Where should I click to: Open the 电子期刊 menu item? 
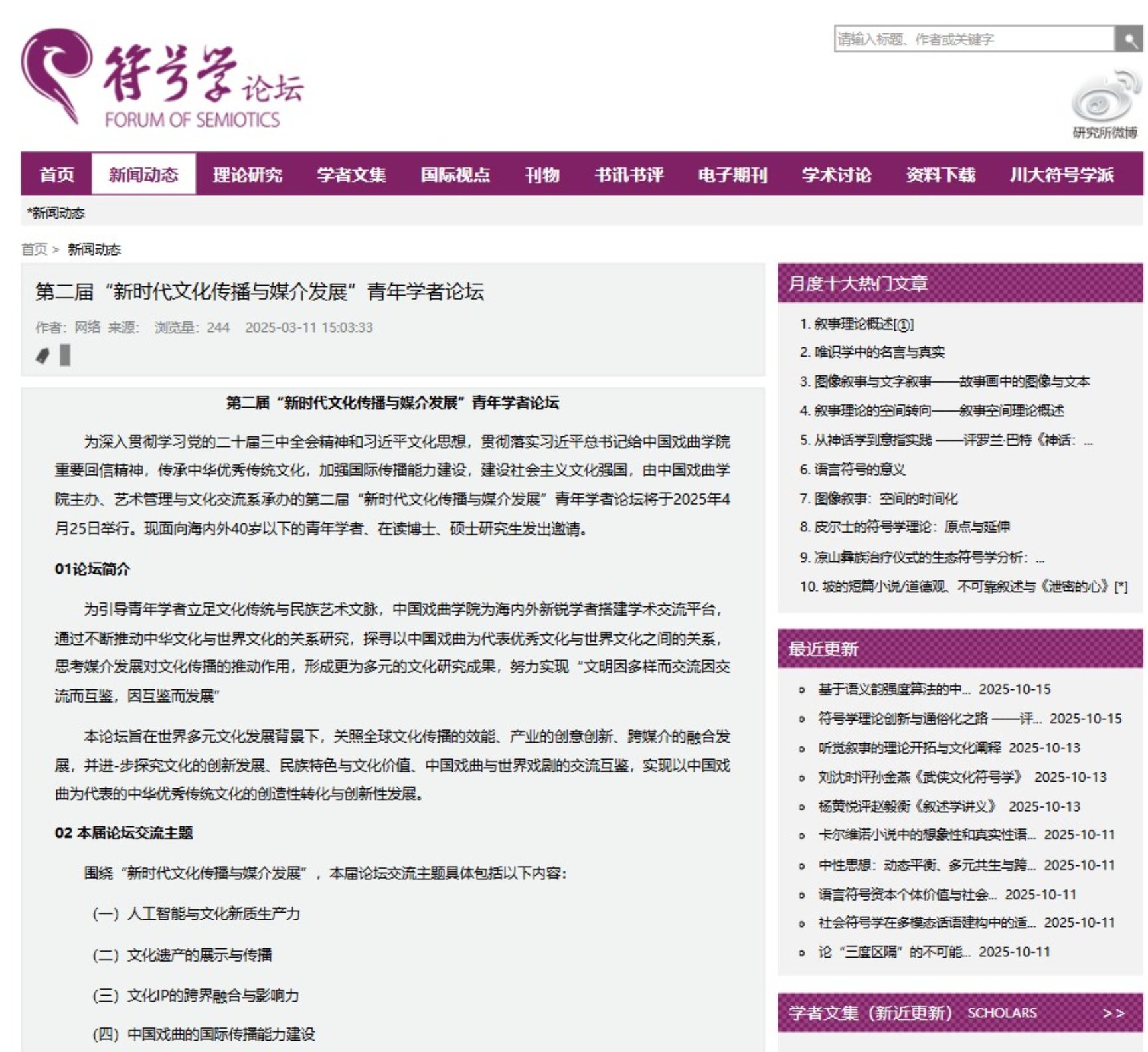pos(732,175)
